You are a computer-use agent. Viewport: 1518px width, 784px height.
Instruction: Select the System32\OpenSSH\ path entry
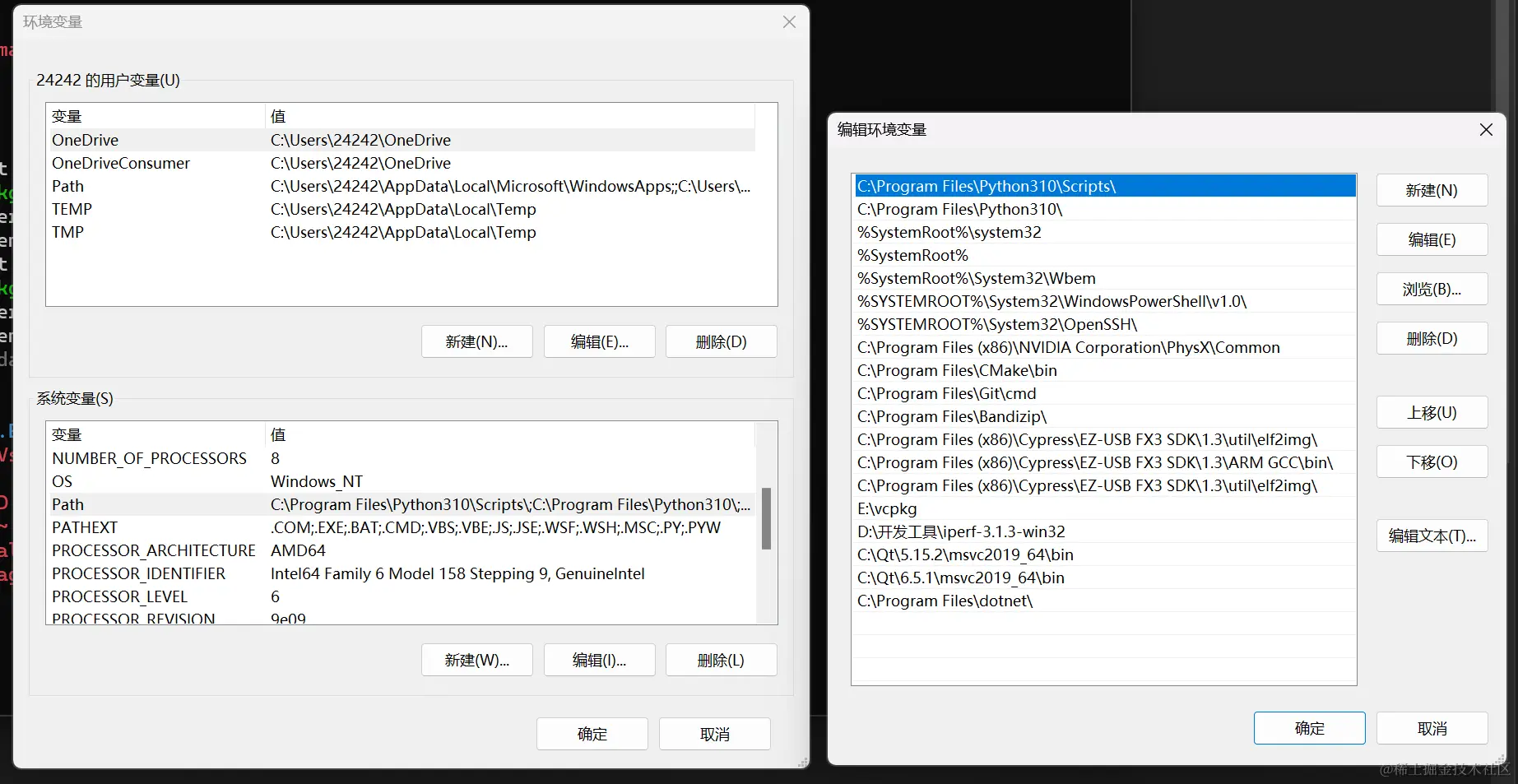point(1104,324)
